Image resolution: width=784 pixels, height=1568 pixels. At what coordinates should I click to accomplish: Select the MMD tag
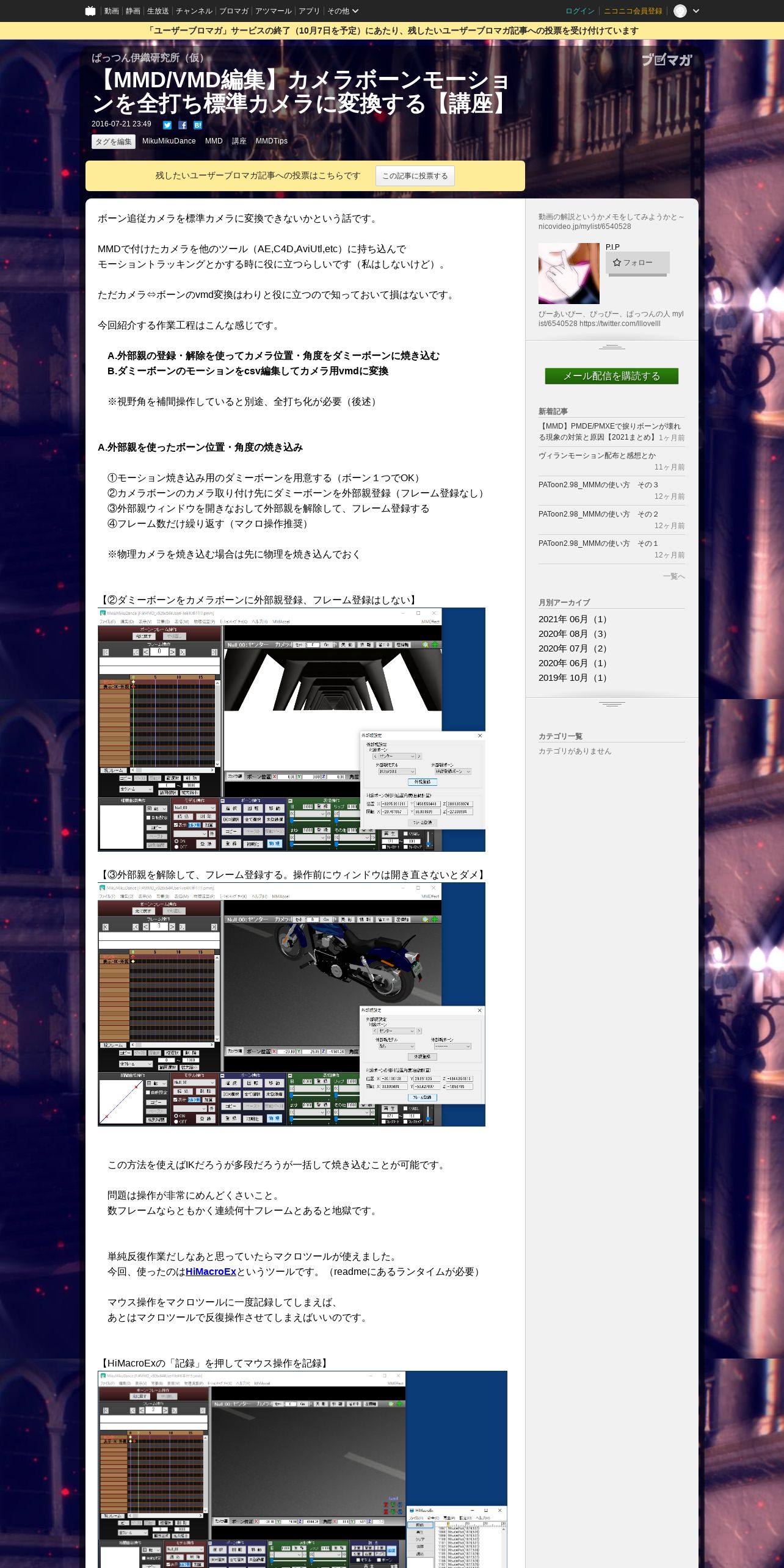click(214, 141)
